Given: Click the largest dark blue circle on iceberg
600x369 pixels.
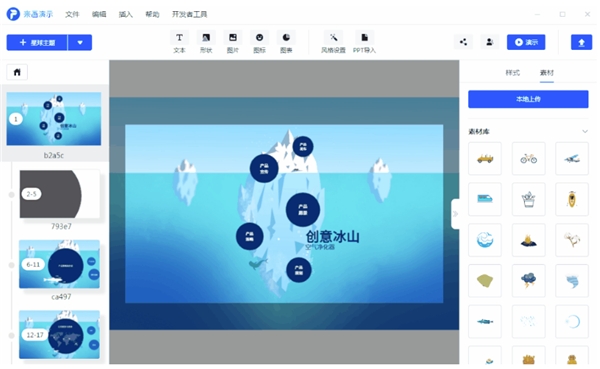Looking at the screenshot, I should (303, 210).
